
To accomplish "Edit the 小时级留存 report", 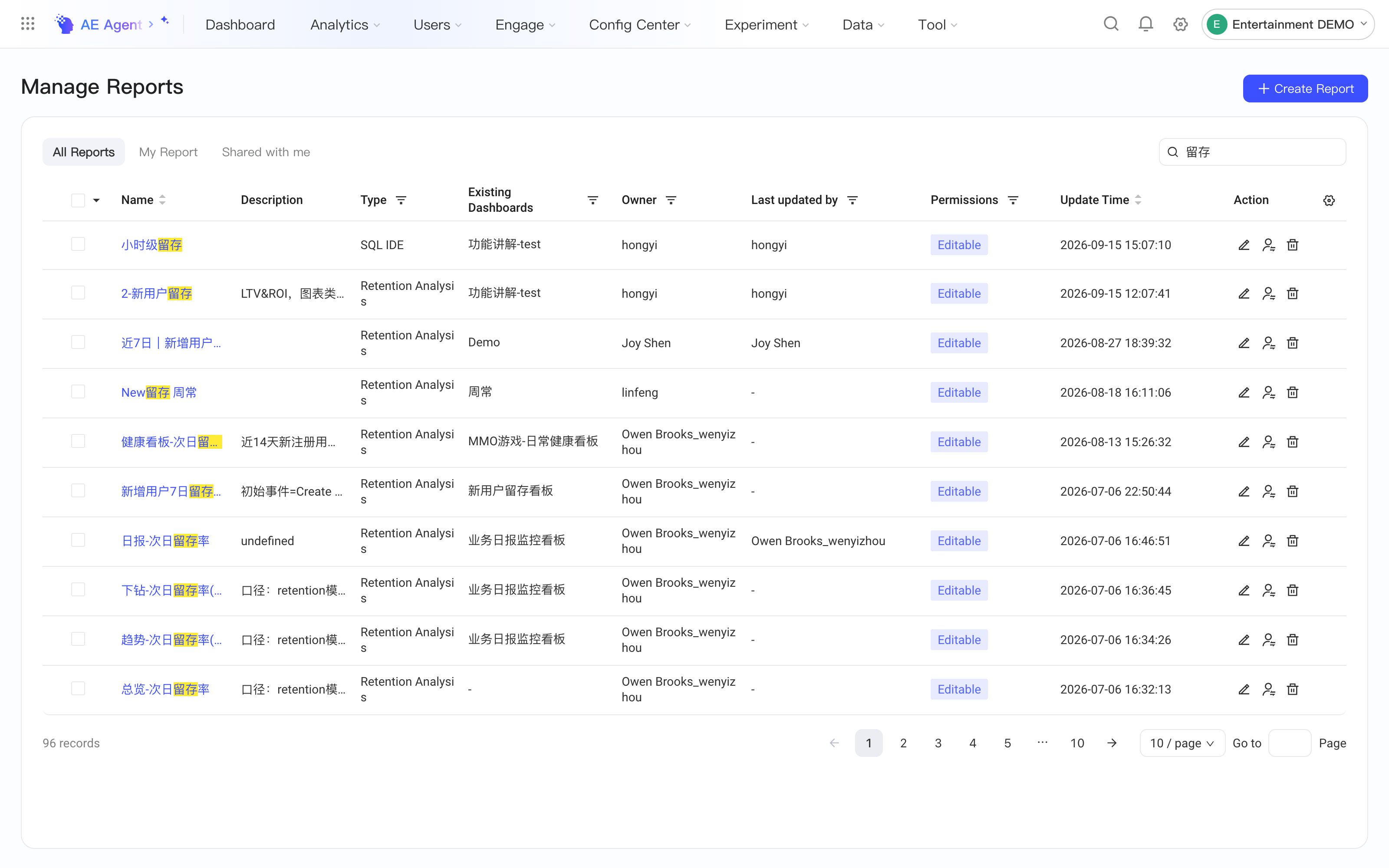I will tap(1244, 245).
